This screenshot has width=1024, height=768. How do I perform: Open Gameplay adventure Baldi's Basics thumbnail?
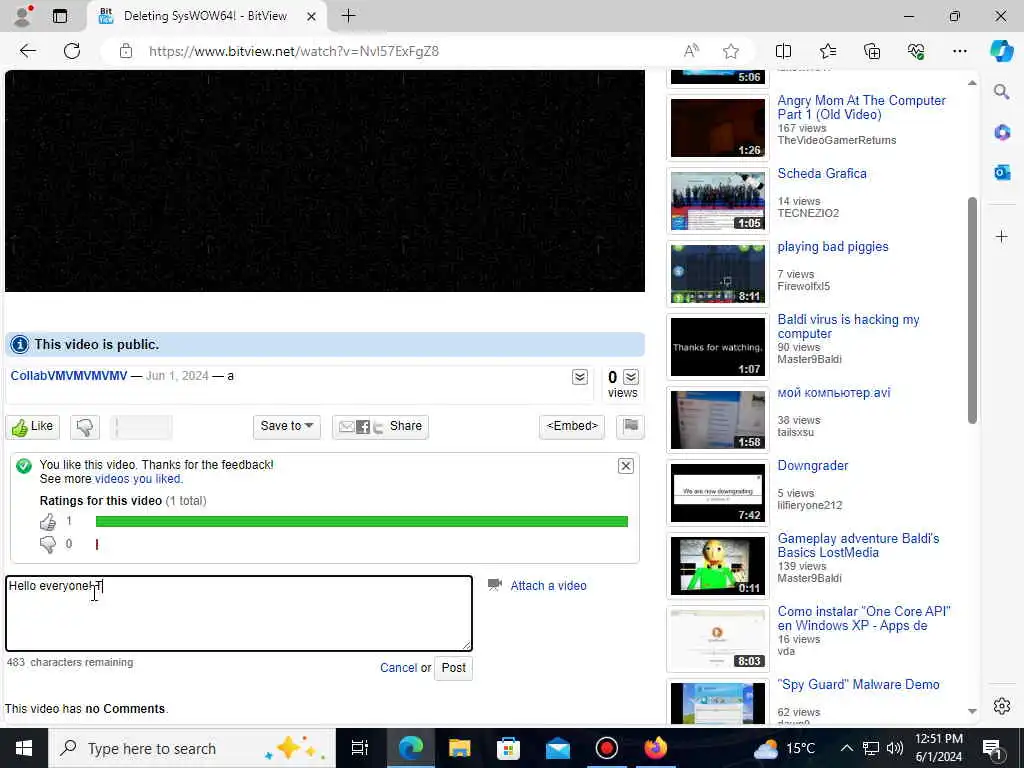pos(718,566)
